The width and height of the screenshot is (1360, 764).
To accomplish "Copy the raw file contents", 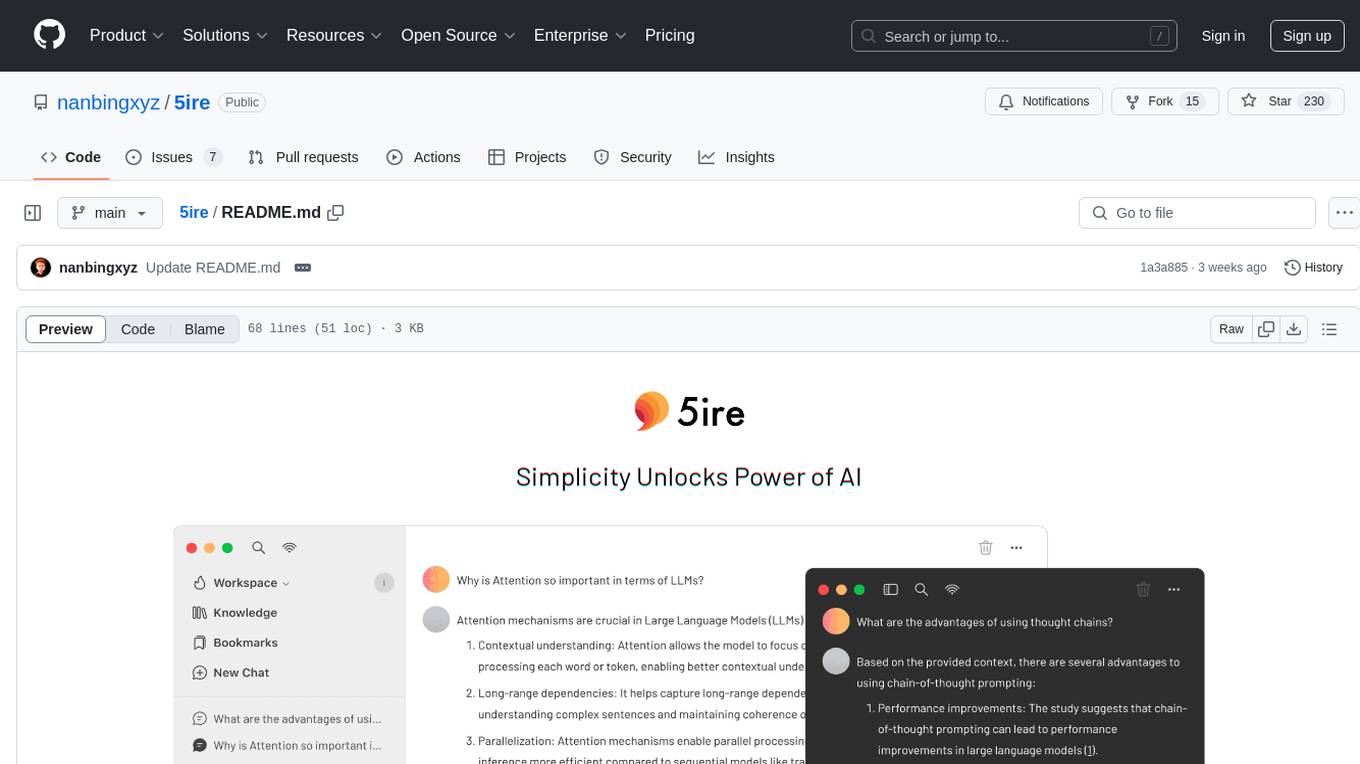I will click(1266, 329).
